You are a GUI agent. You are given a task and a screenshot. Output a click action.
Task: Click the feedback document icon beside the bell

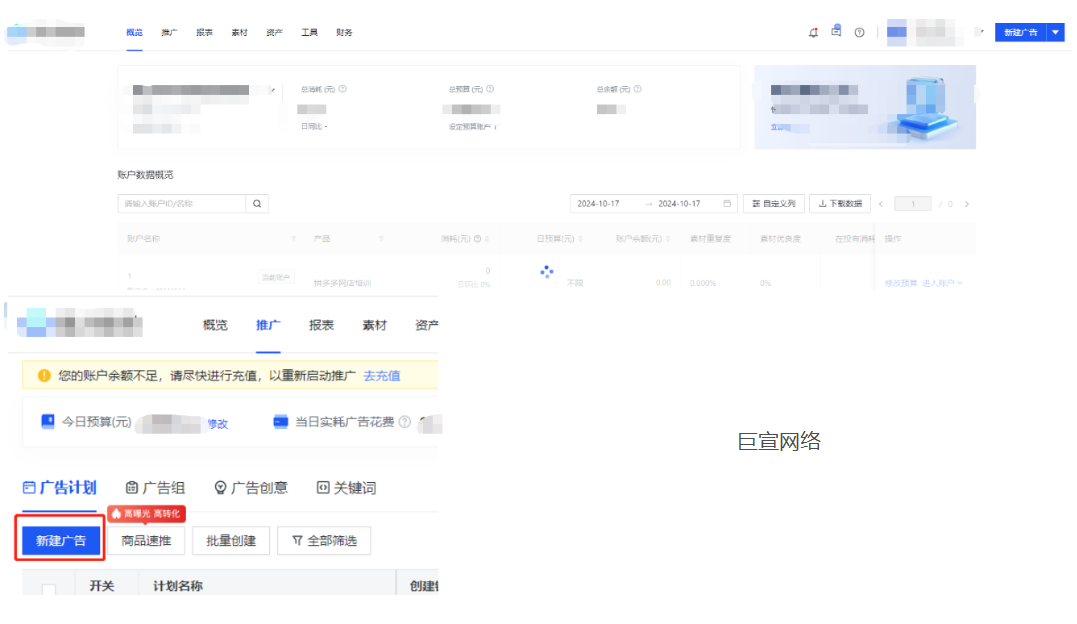836,31
